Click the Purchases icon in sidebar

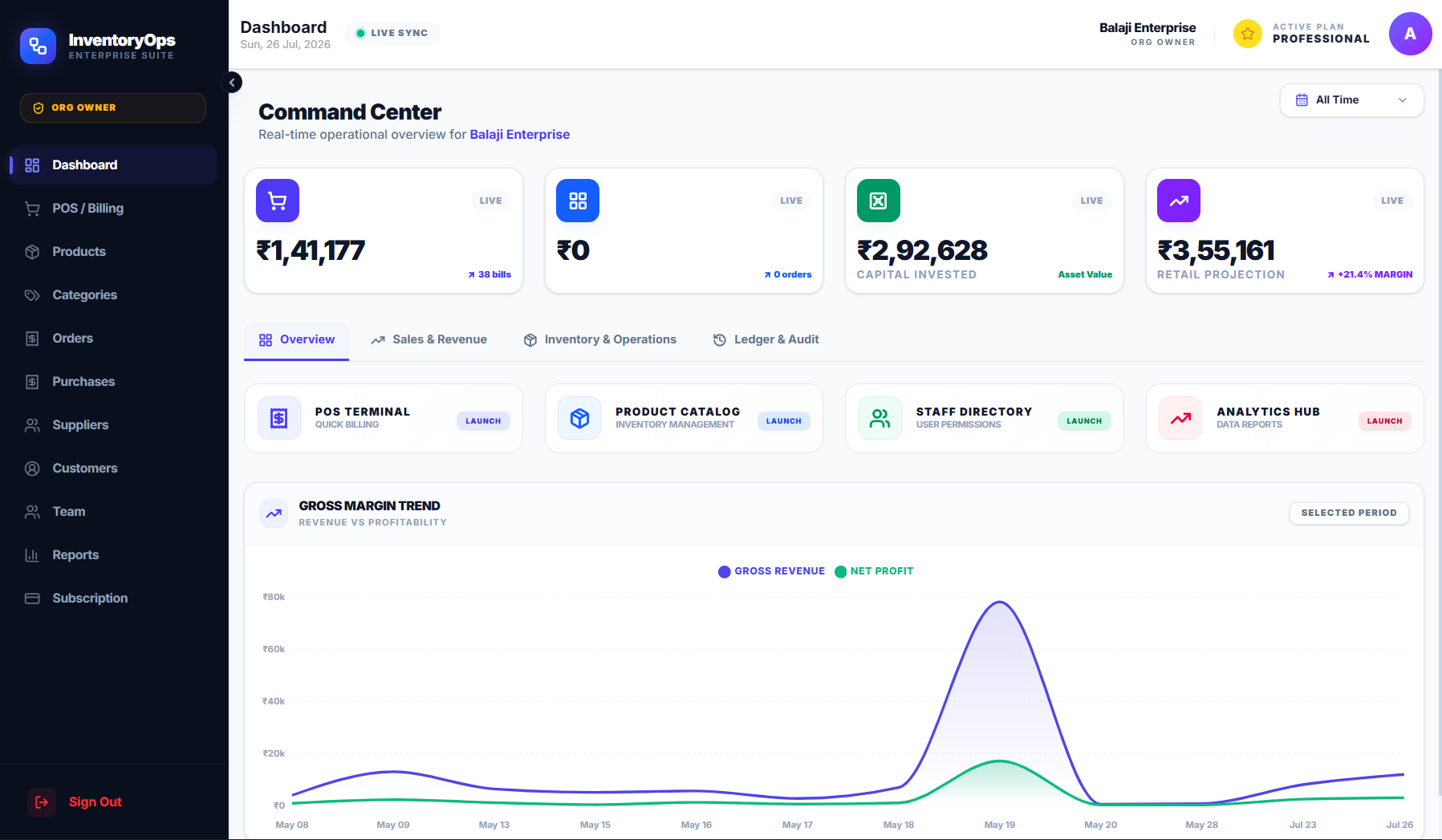click(x=32, y=382)
